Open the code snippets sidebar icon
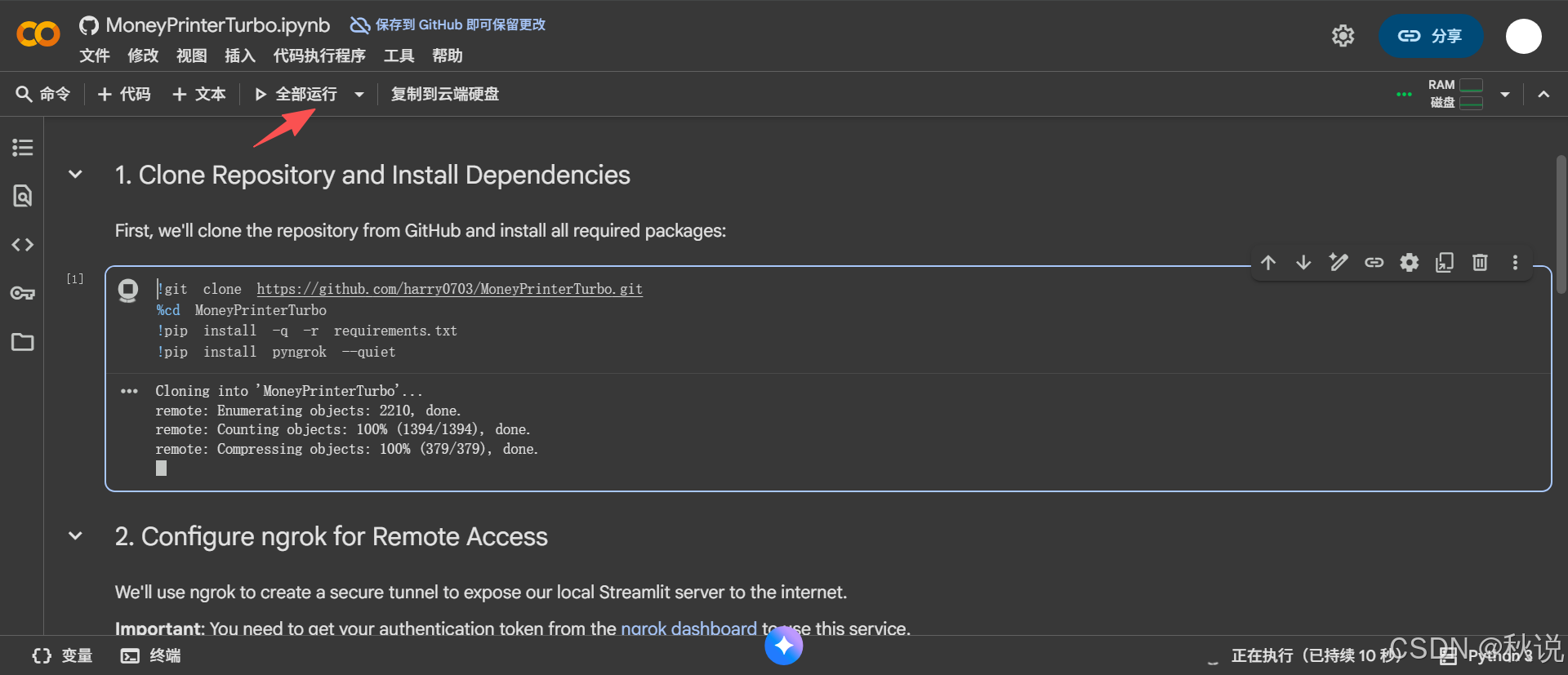1568x675 pixels. (x=22, y=245)
